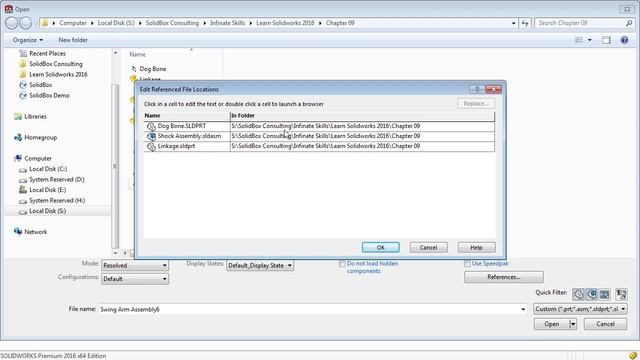Screen dimensions: 640x360
Task: Click Local Disk (S:) in breadcrumb path
Action: coord(116,23)
